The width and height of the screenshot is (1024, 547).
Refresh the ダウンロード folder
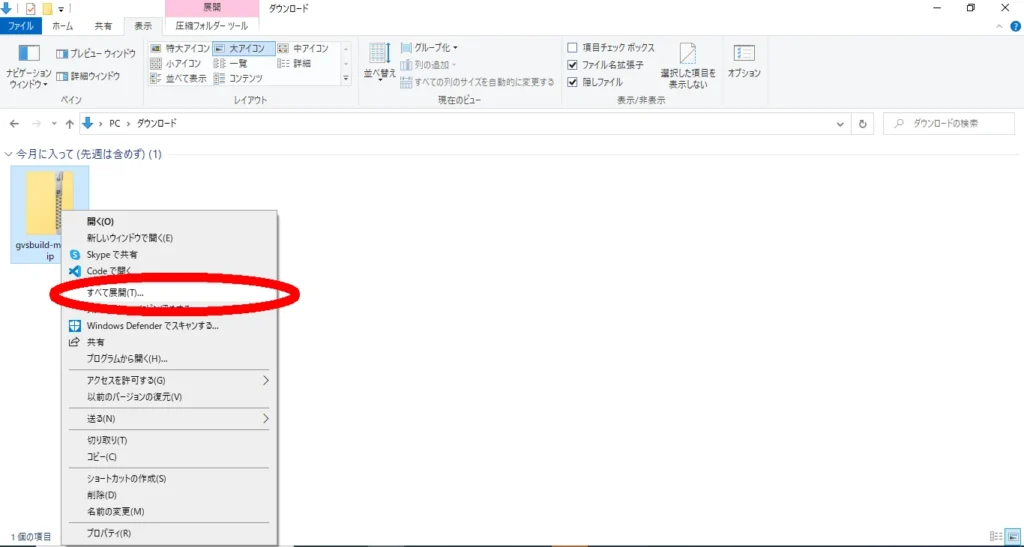tap(863, 124)
